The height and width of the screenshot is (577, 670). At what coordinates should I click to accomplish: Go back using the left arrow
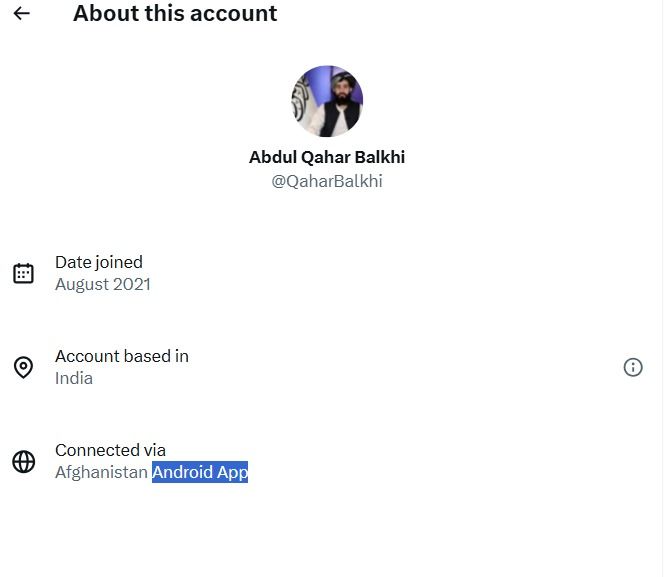tap(22, 14)
